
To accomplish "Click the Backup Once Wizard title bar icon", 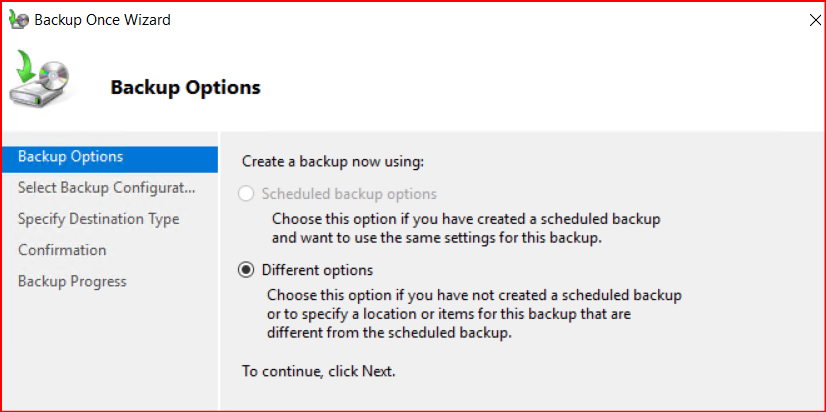I will (x=18, y=20).
